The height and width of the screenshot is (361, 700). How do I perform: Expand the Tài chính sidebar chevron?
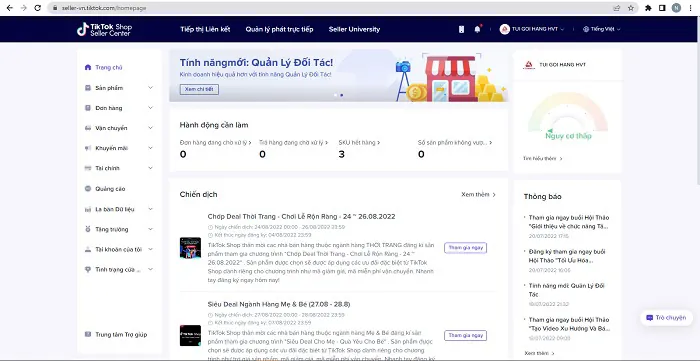click(150, 168)
